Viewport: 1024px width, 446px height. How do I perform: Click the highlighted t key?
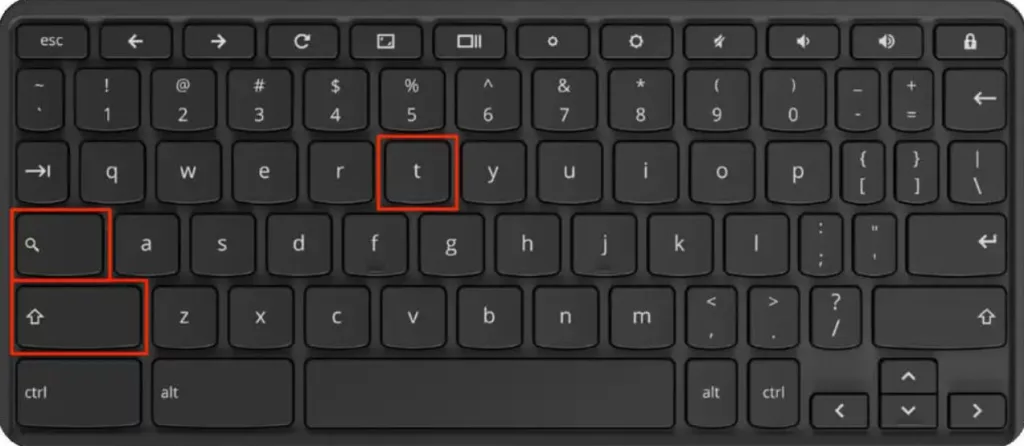(417, 172)
